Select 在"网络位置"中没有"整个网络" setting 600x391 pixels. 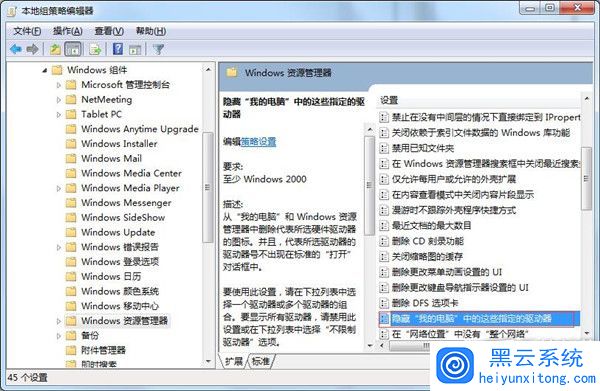pyautogui.click(x=460, y=334)
